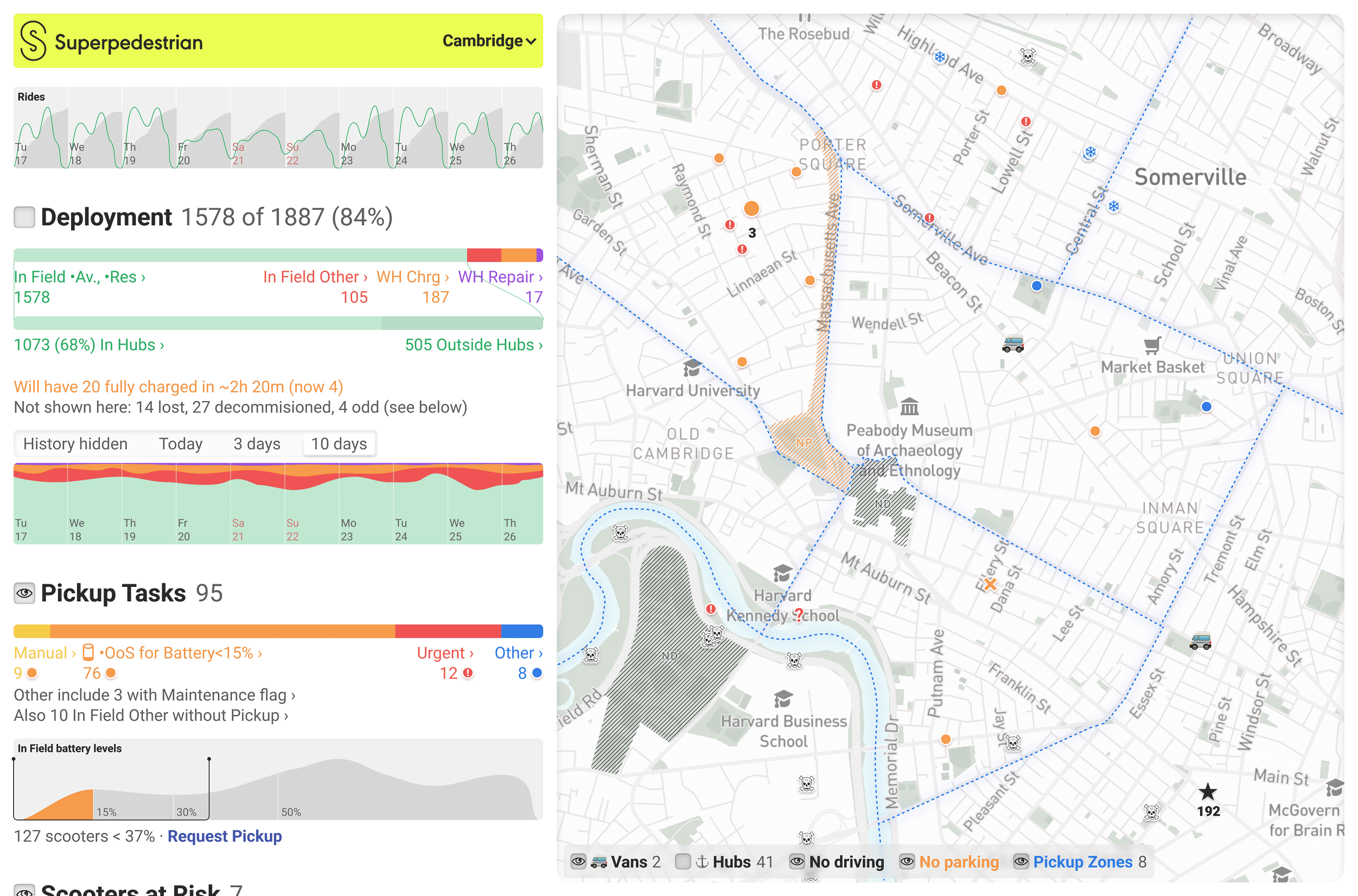Toggle the No driving eye
This screenshot has width=1358, height=896.
pos(797,862)
